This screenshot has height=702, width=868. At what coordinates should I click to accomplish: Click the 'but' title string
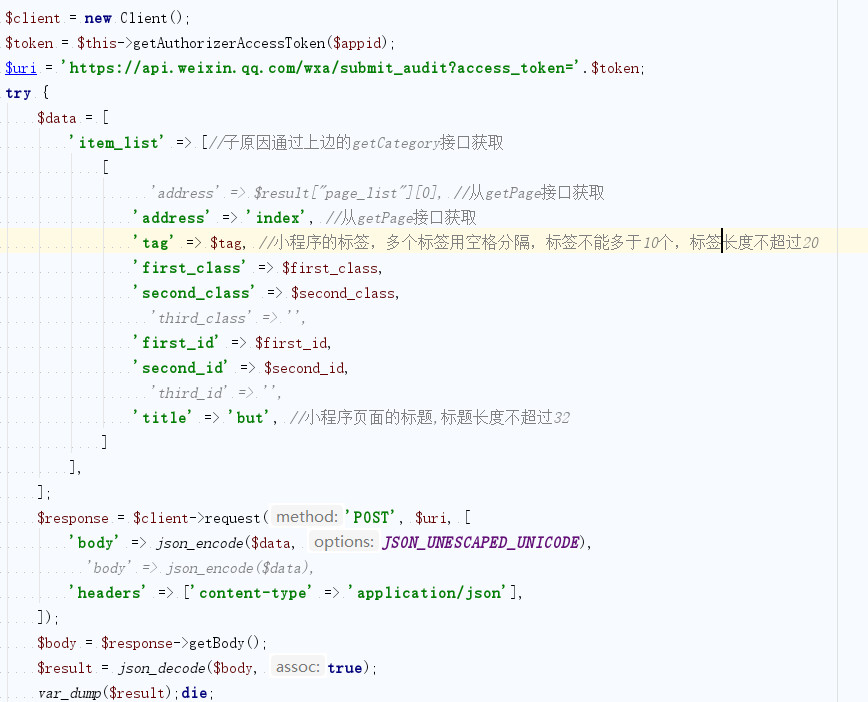point(250,417)
